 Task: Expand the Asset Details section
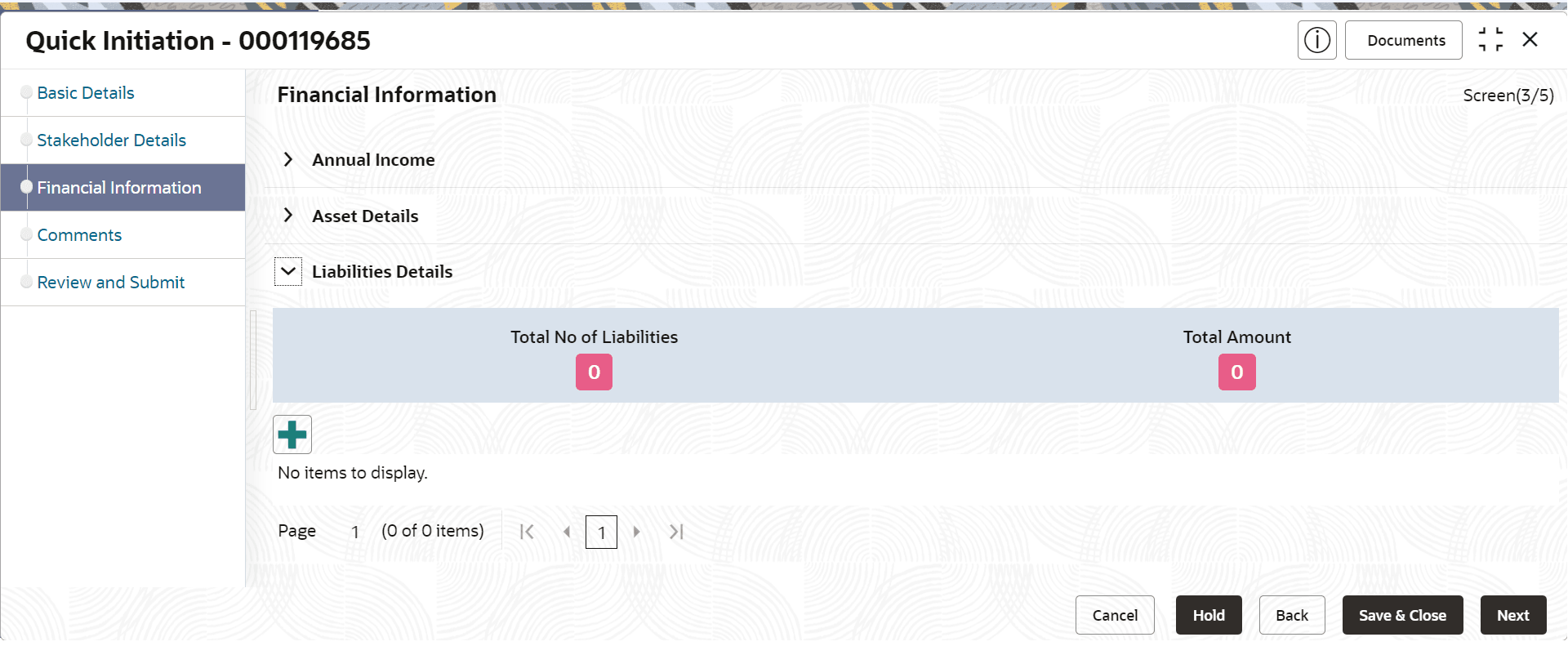(x=288, y=216)
